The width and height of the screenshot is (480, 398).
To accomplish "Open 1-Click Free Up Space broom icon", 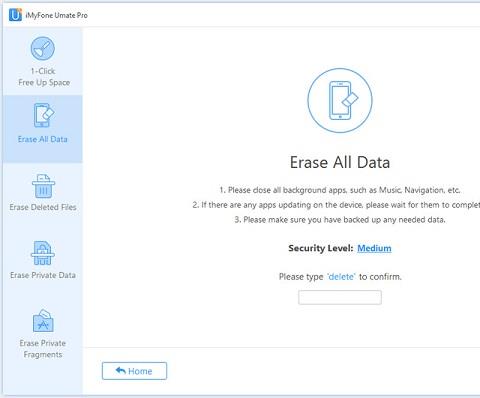I will tap(43, 49).
